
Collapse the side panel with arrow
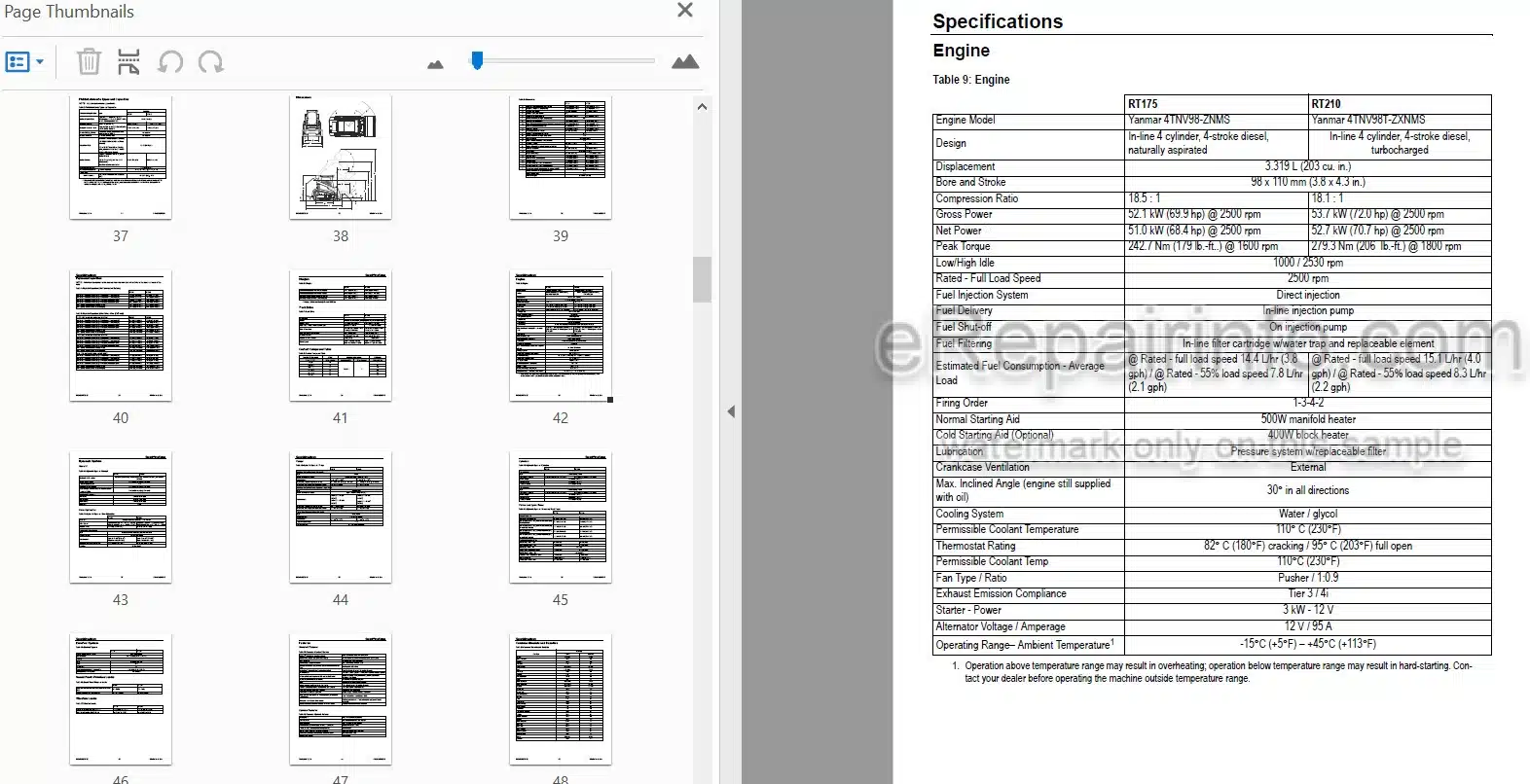coord(731,411)
